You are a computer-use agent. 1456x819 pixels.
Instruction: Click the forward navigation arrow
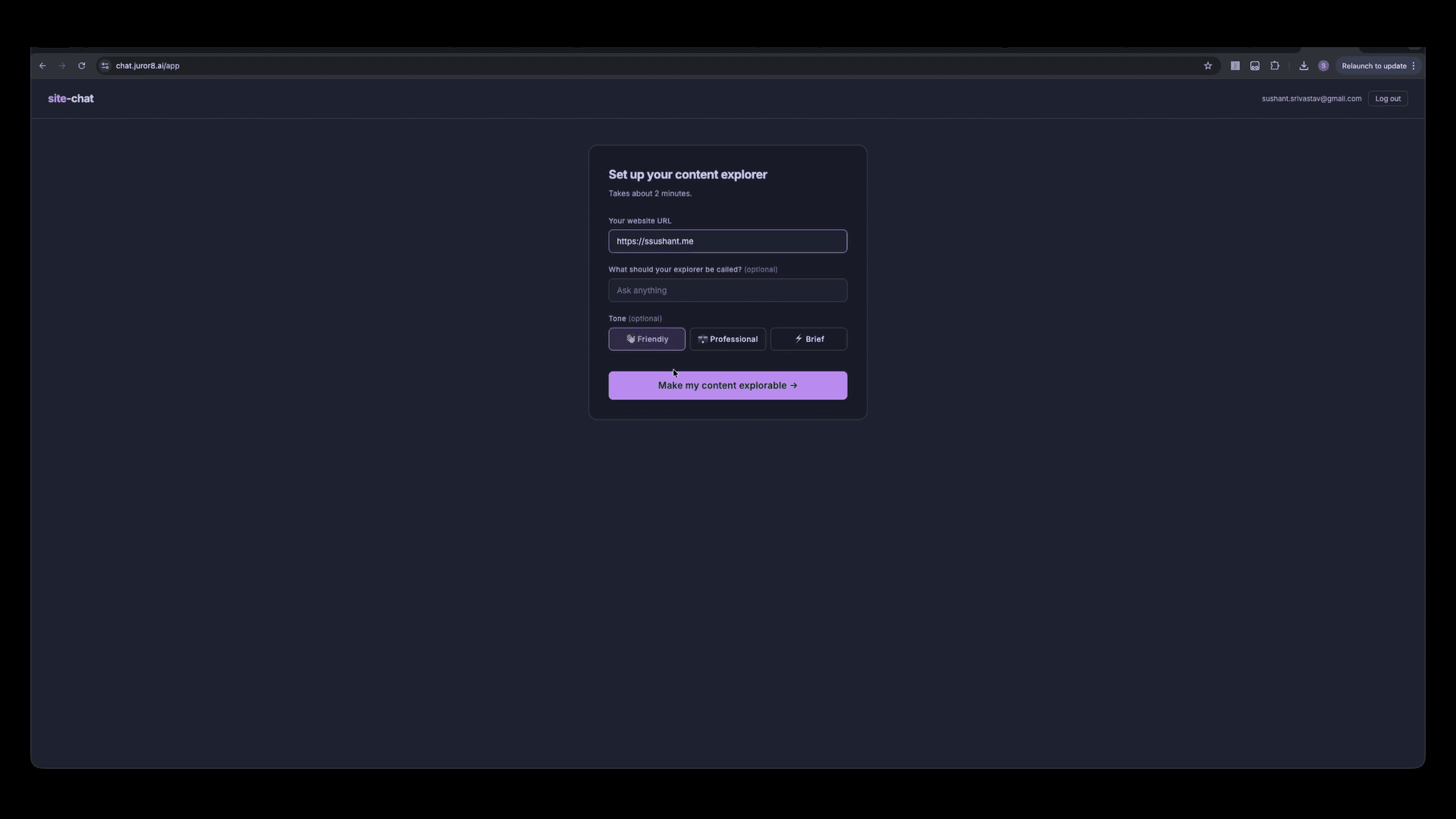tap(61, 66)
